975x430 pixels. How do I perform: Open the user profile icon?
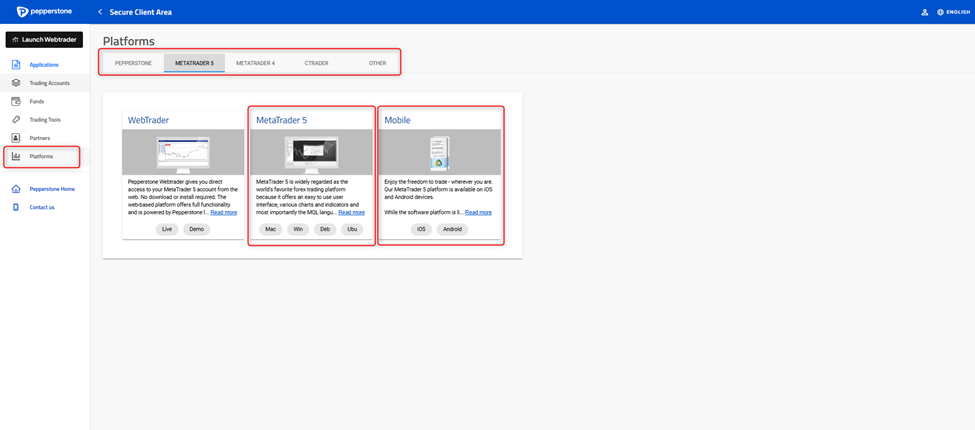925,12
